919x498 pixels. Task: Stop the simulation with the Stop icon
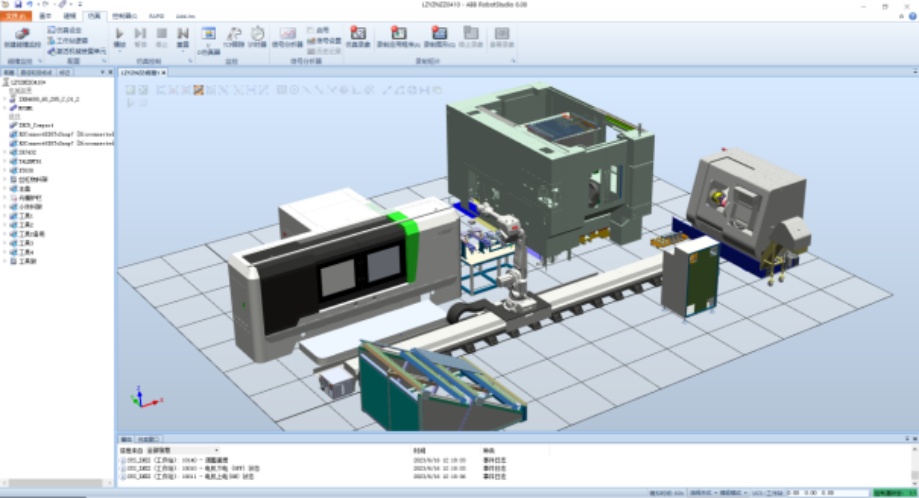[161, 36]
